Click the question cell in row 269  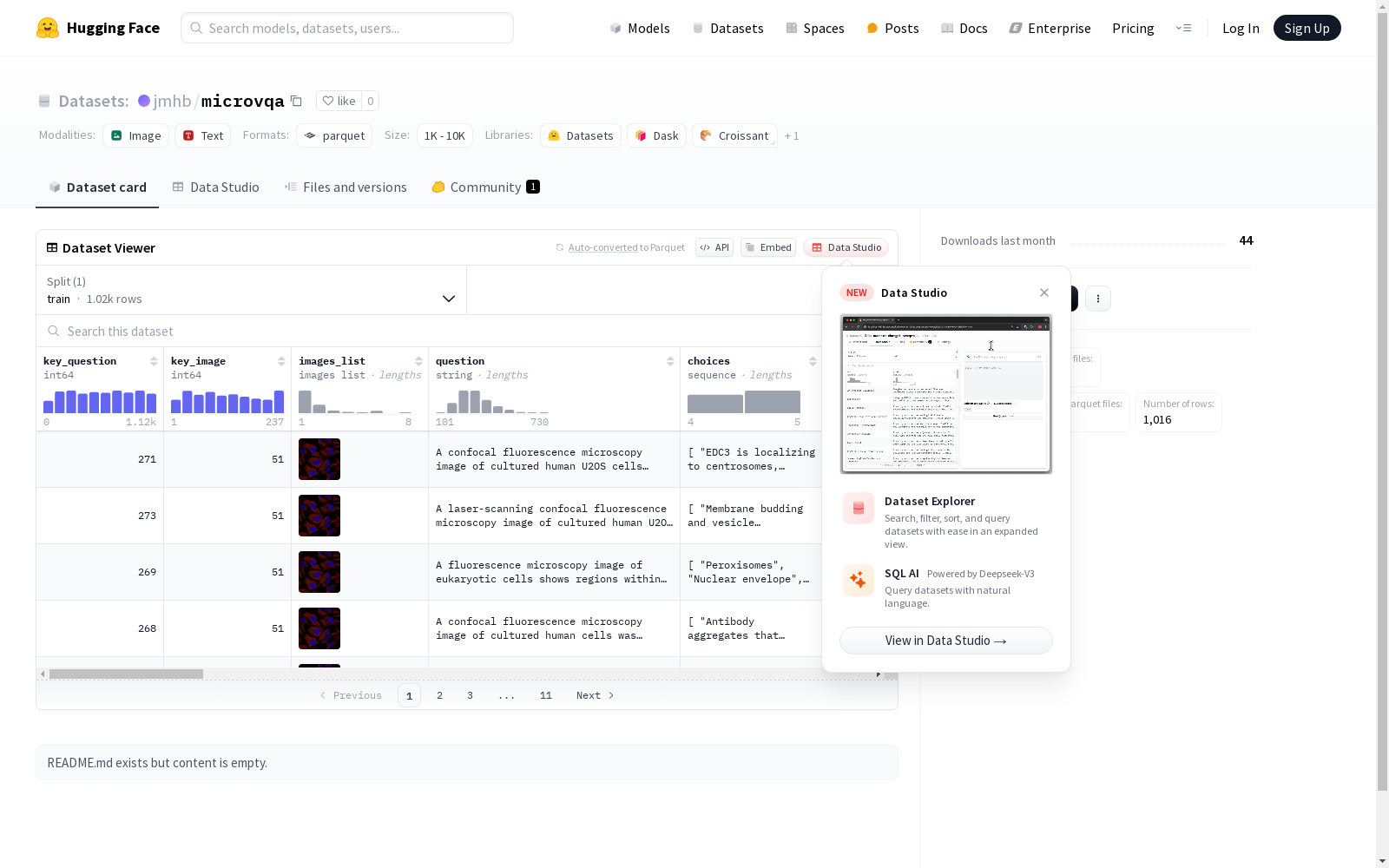(554, 572)
